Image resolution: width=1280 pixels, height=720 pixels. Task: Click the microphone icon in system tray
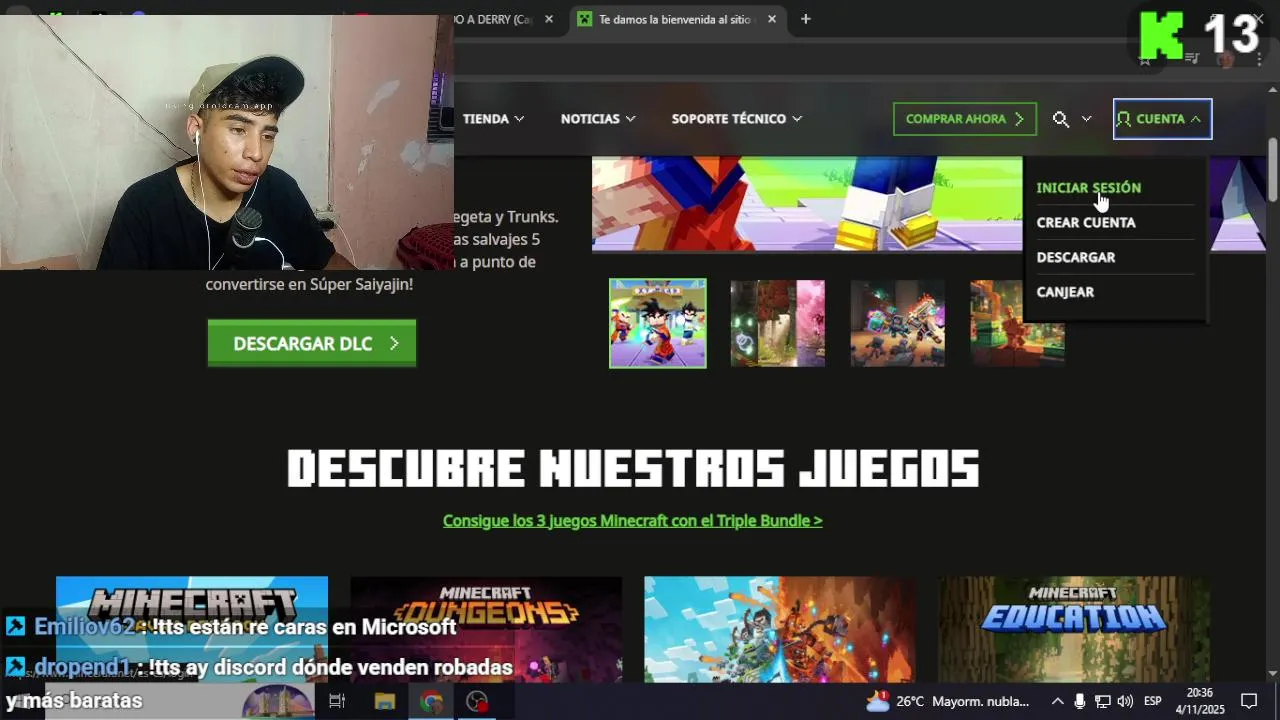1080,701
